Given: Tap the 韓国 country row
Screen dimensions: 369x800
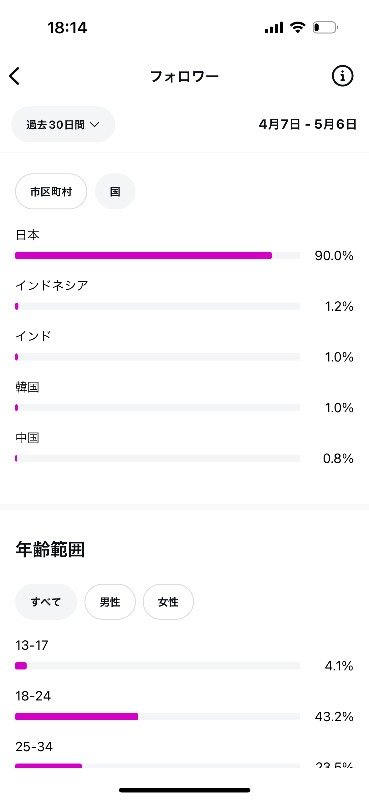Looking at the screenshot, I should pos(184,398).
